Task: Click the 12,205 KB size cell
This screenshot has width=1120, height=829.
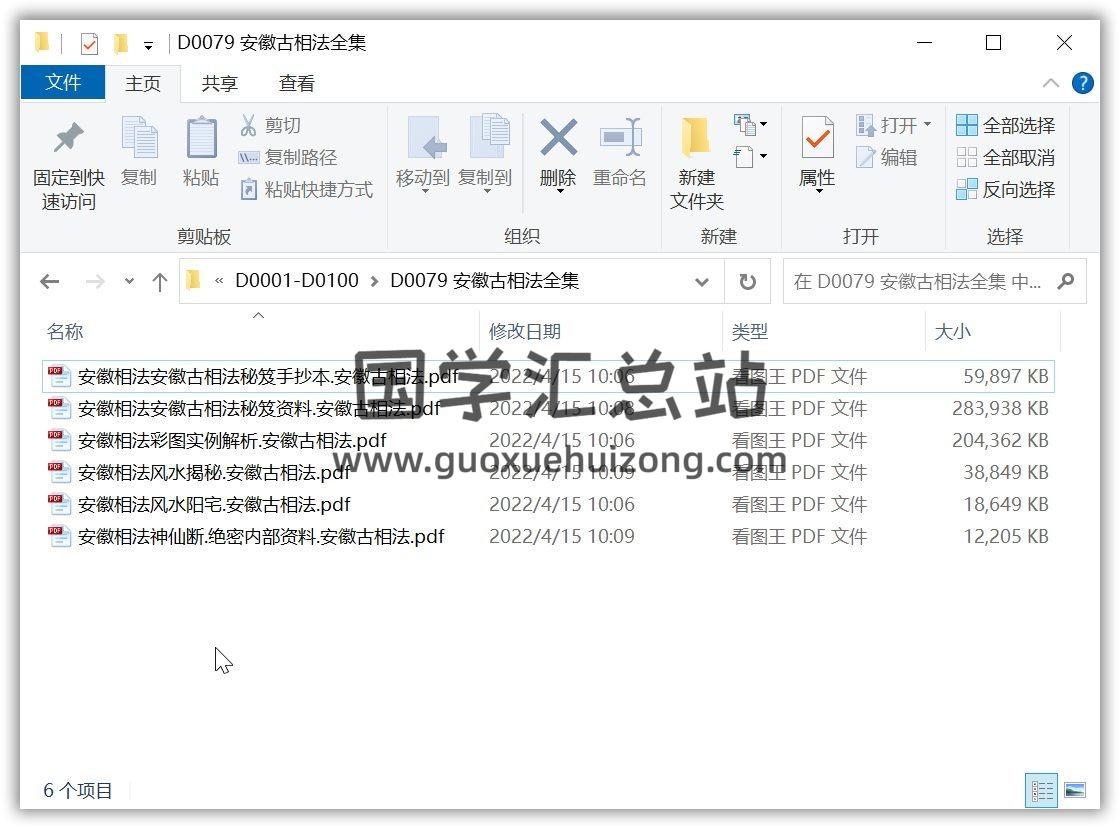Action: (1006, 536)
